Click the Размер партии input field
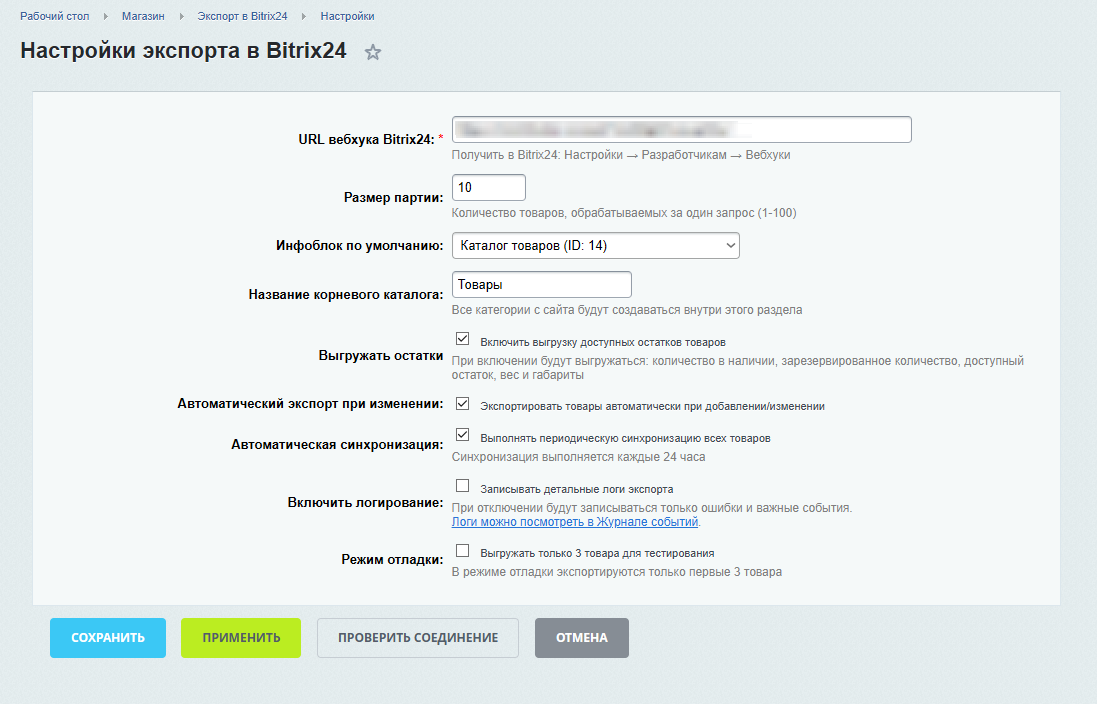Image resolution: width=1097 pixels, height=704 pixels. (x=488, y=188)
